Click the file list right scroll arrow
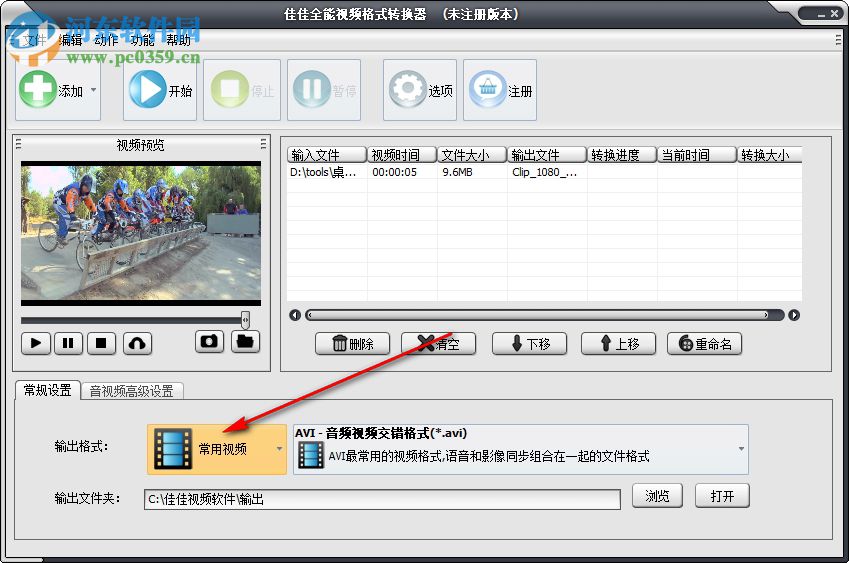Image resolution: width=849 pixels, height=563 pixels. [794, 315]
